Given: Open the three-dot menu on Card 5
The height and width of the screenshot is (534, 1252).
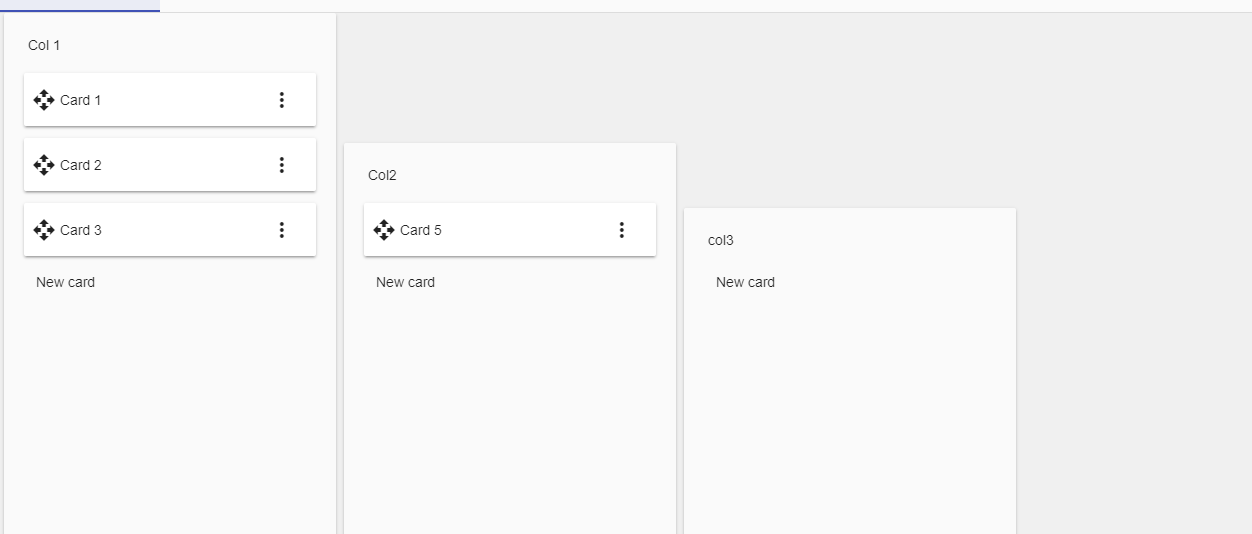Looking at the screenshot, I should tap(621, 230).
